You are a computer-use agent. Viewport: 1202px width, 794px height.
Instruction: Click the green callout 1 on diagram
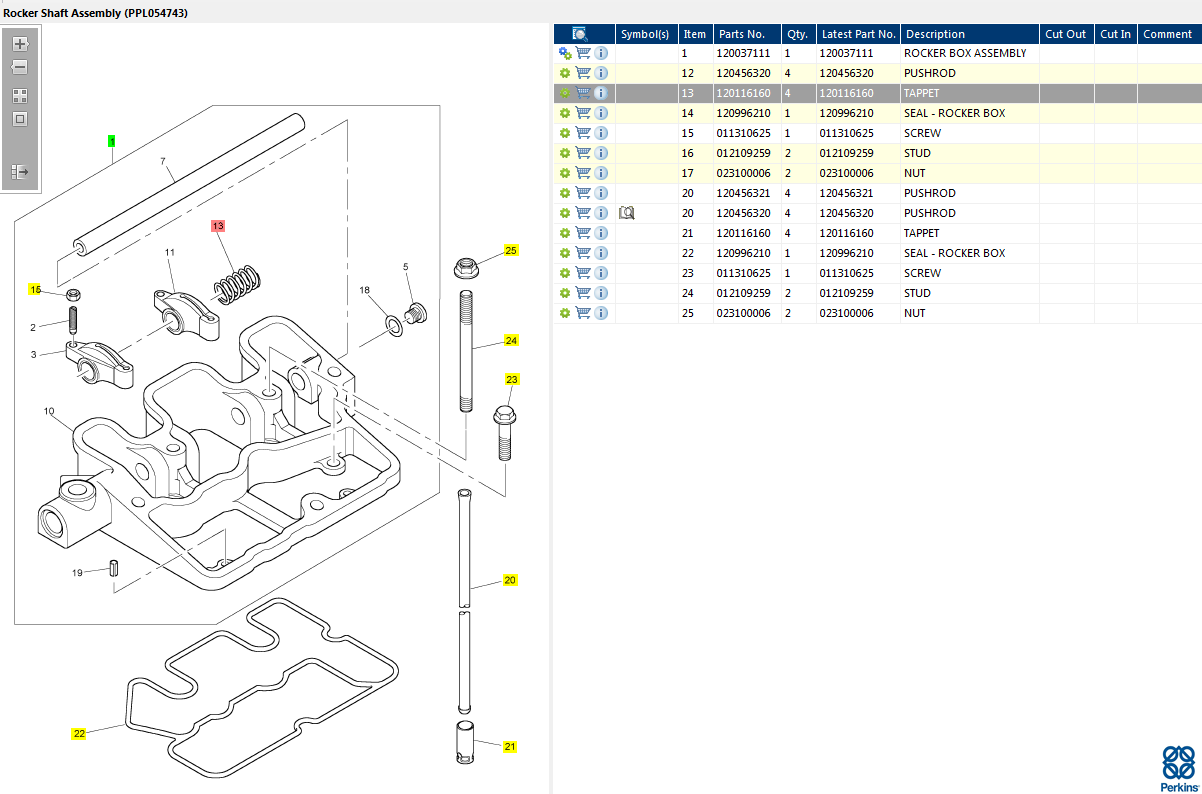[x=112, y=141]
